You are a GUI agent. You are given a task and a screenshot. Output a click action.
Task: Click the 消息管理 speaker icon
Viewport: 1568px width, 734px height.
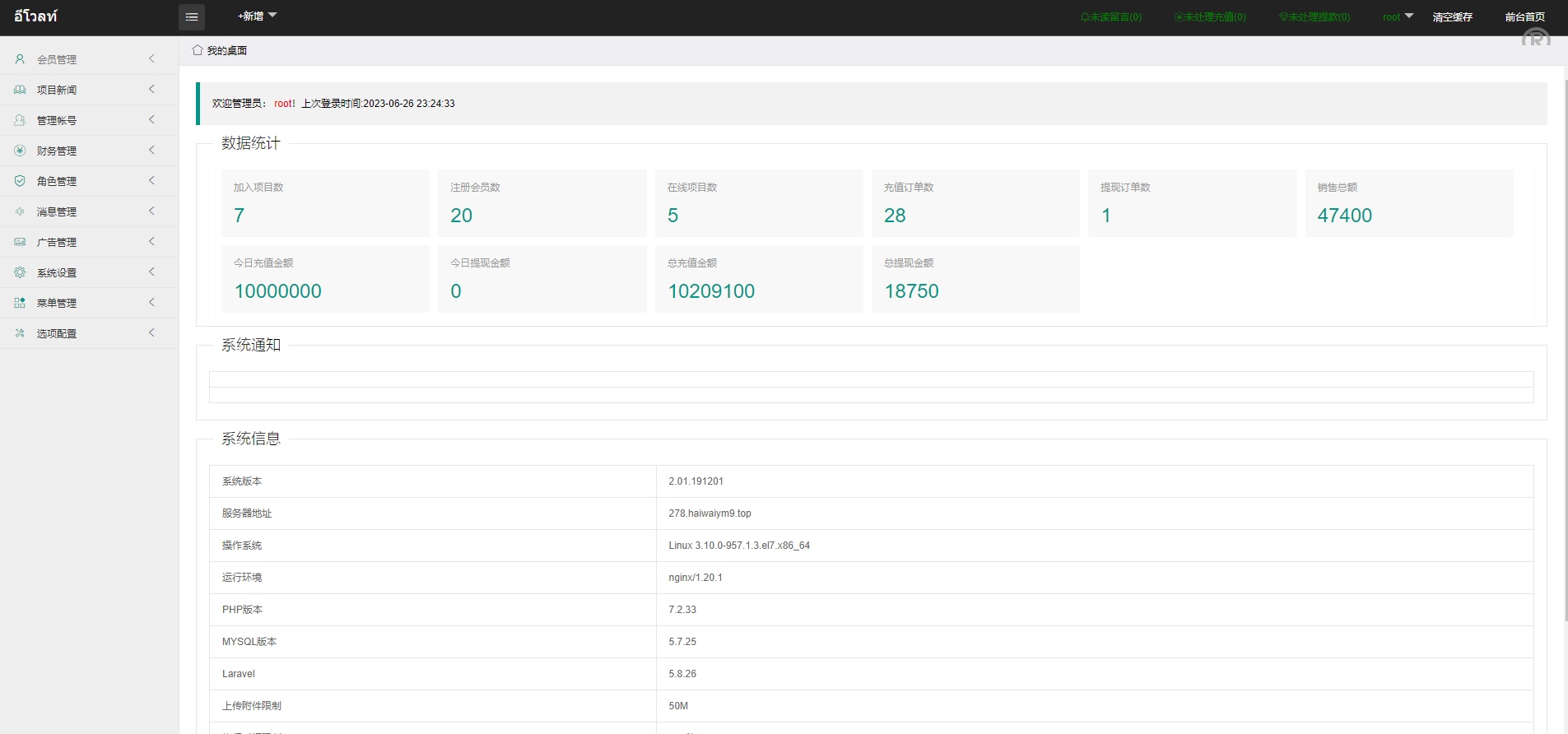20,211
